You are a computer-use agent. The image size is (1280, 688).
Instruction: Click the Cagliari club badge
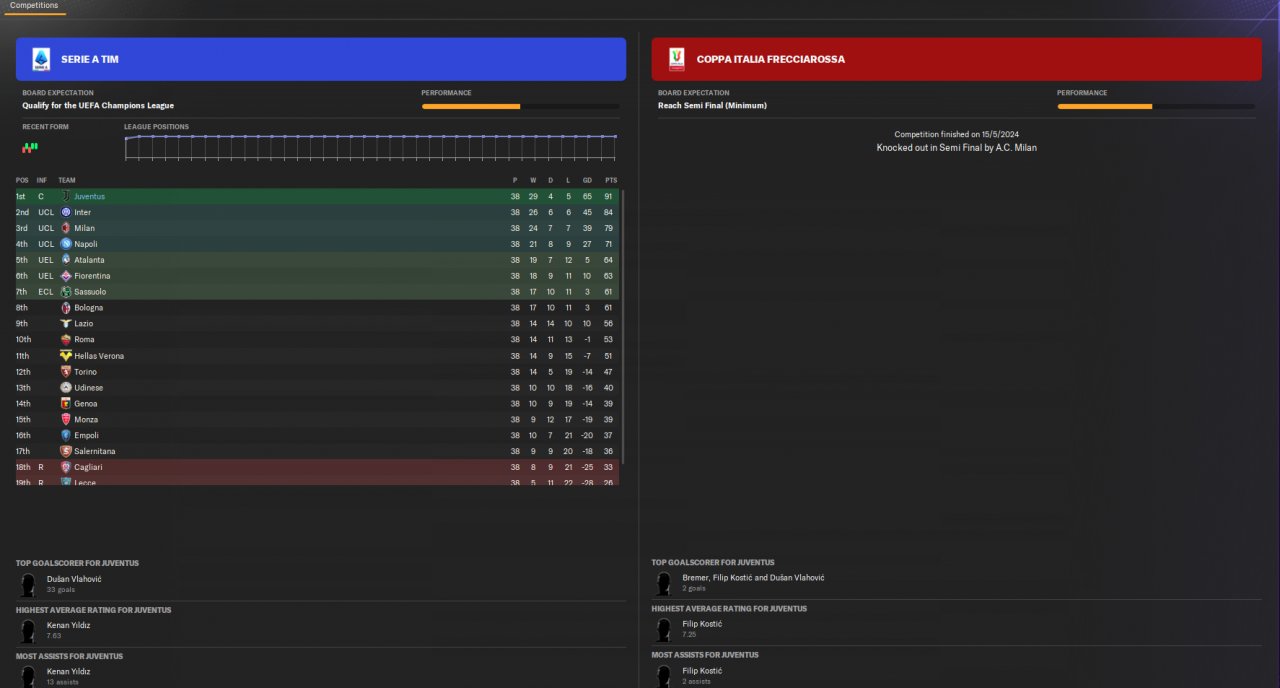(66, 468)
